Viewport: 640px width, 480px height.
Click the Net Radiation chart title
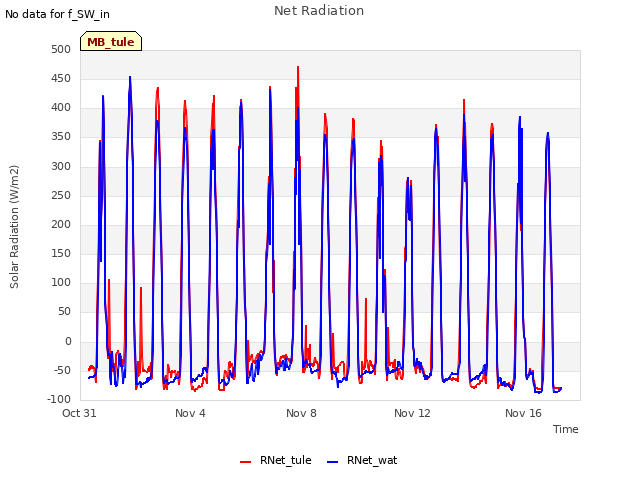pos(319,11)
